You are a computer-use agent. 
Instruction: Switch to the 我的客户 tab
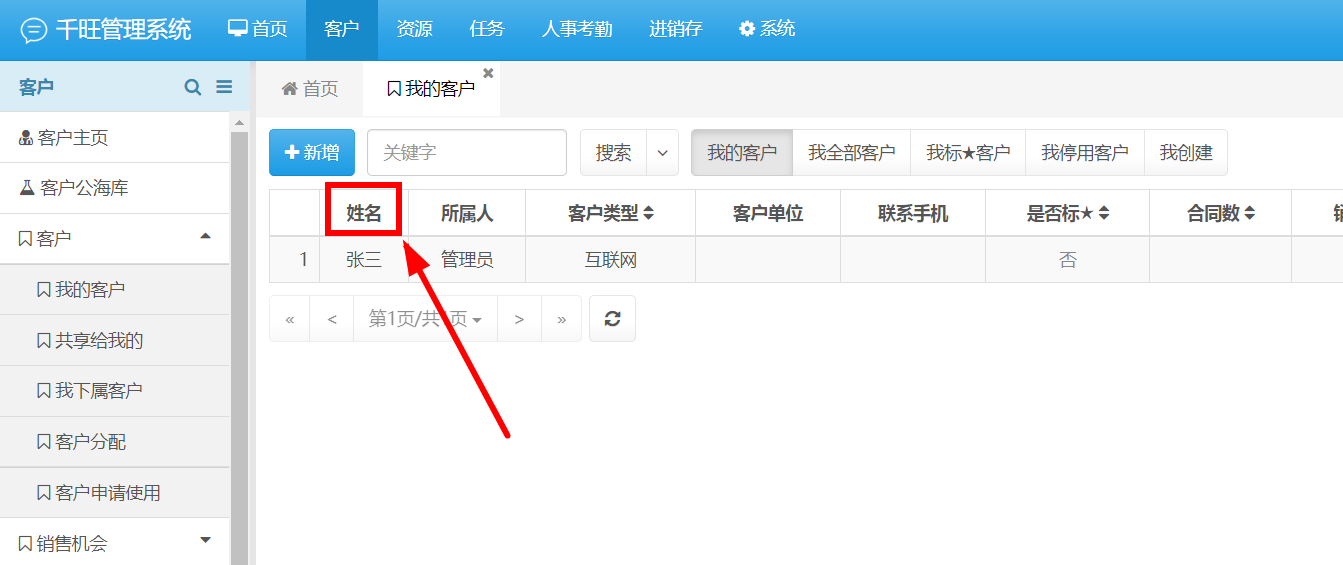(x=431, y=89)
